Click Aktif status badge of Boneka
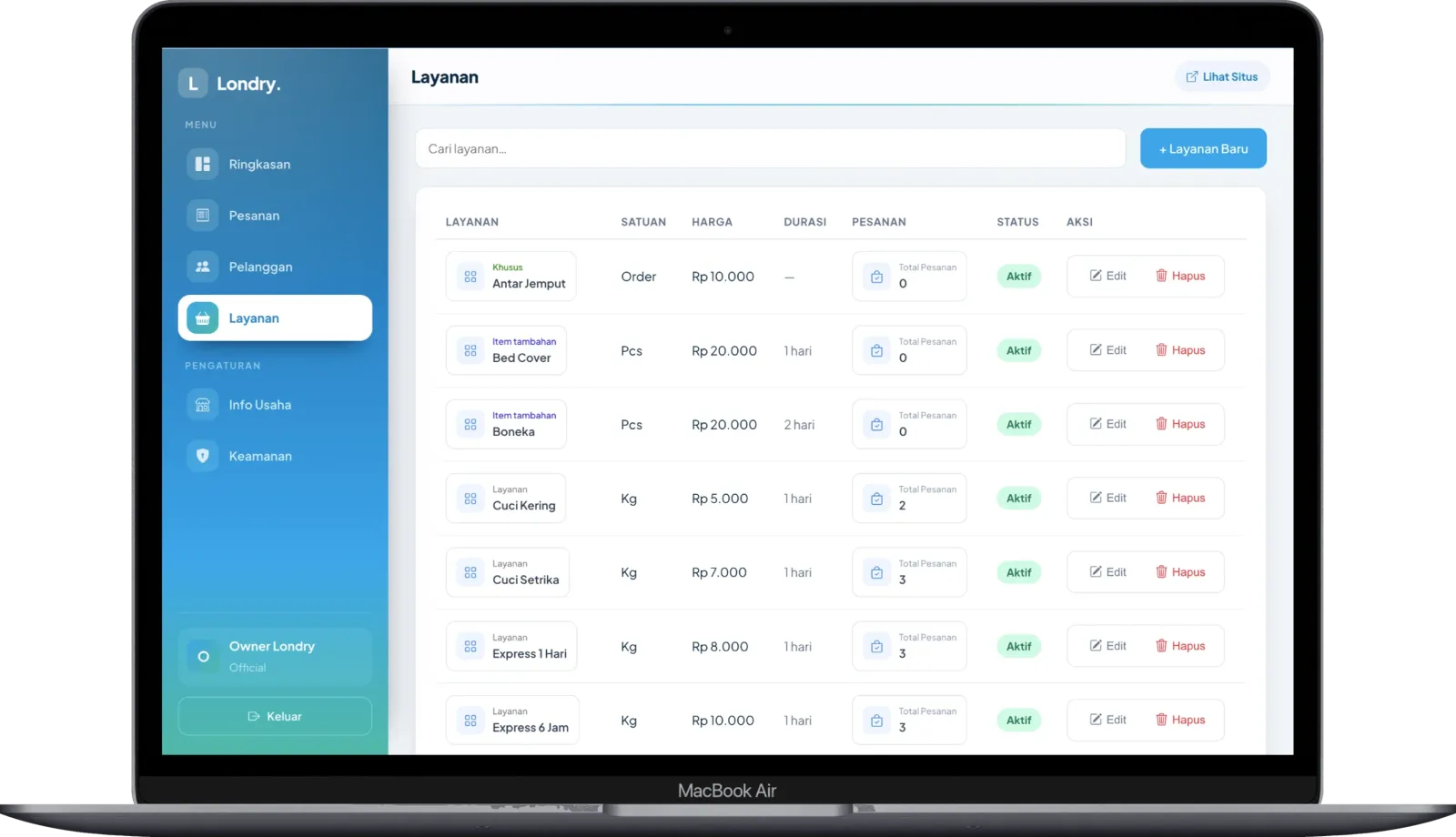 click(x=1019, y=424)
